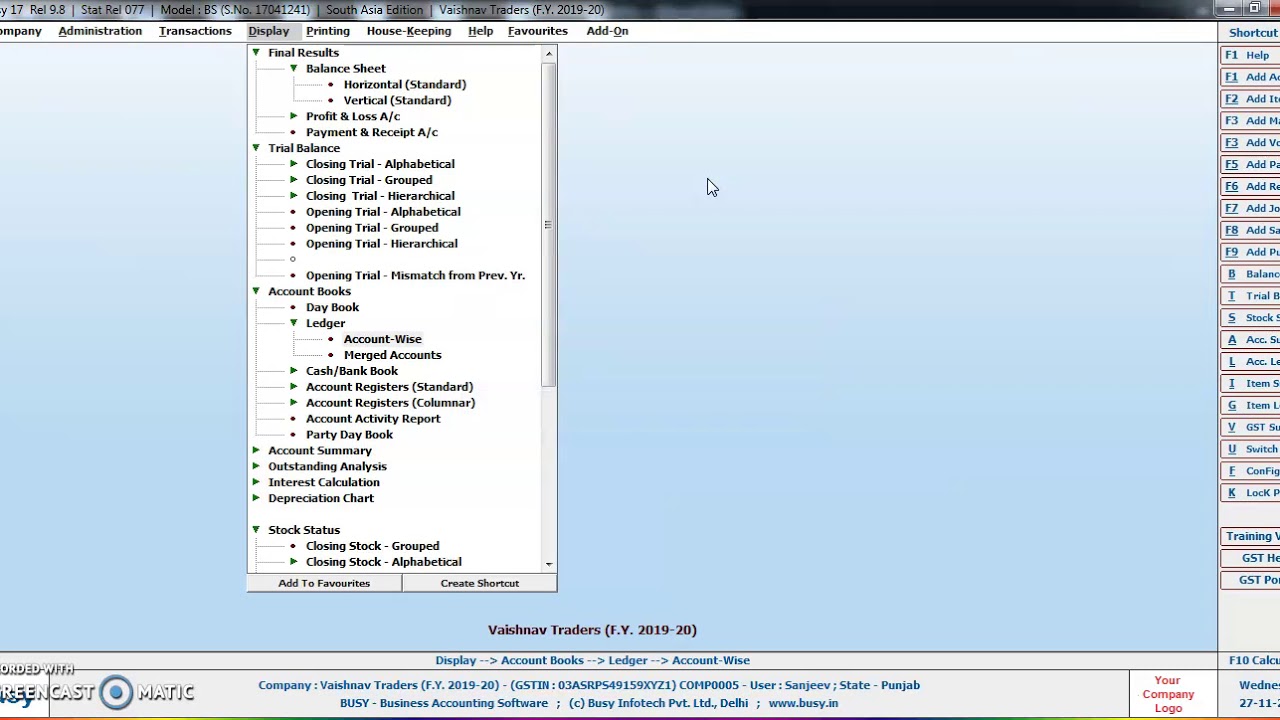Open the Transactions menu
1280x720 pixels.
click(x=195, y=31)
